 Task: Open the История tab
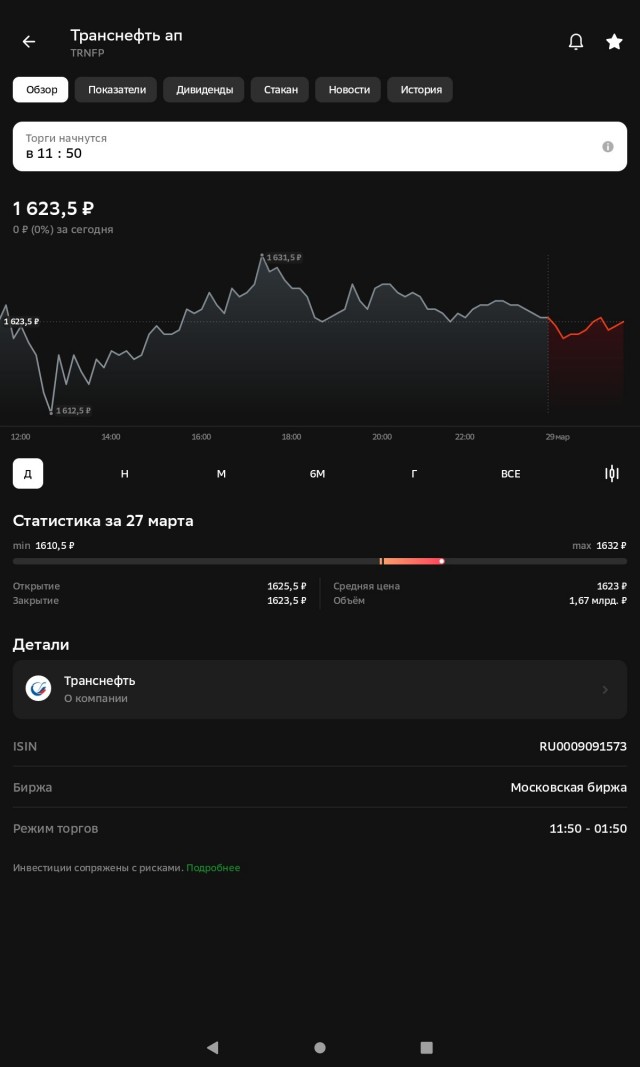tap(420, 90)
